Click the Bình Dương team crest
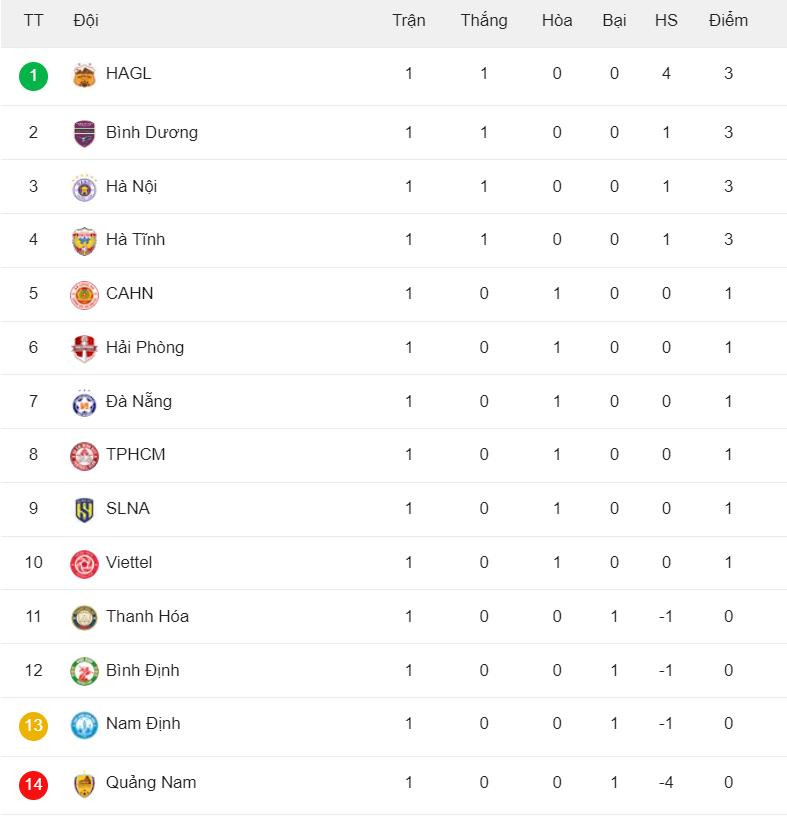Viewport: 787px width, 816px height. click(x=84, y=133)
